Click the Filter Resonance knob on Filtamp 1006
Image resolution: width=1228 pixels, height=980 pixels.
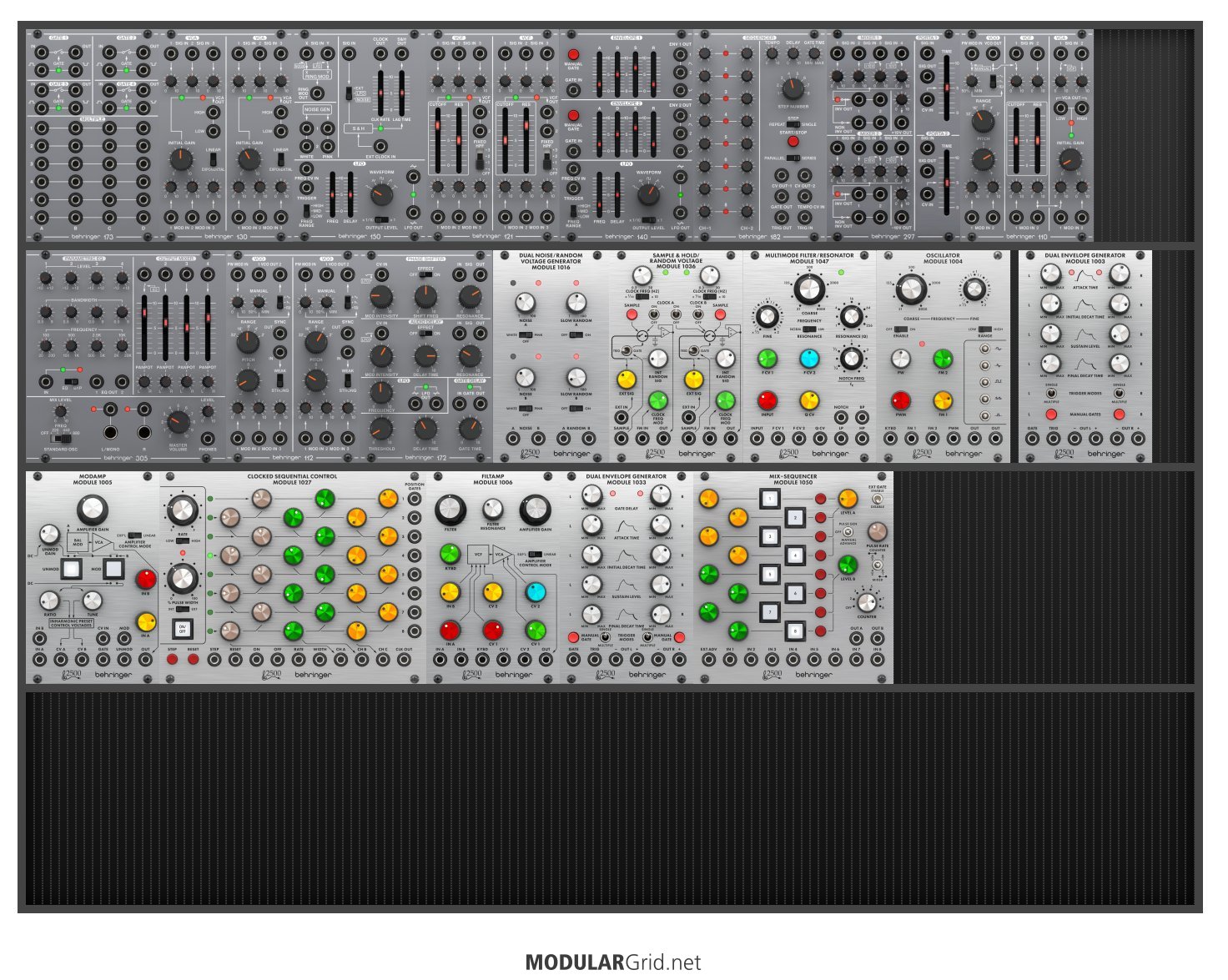coord(493,509)
